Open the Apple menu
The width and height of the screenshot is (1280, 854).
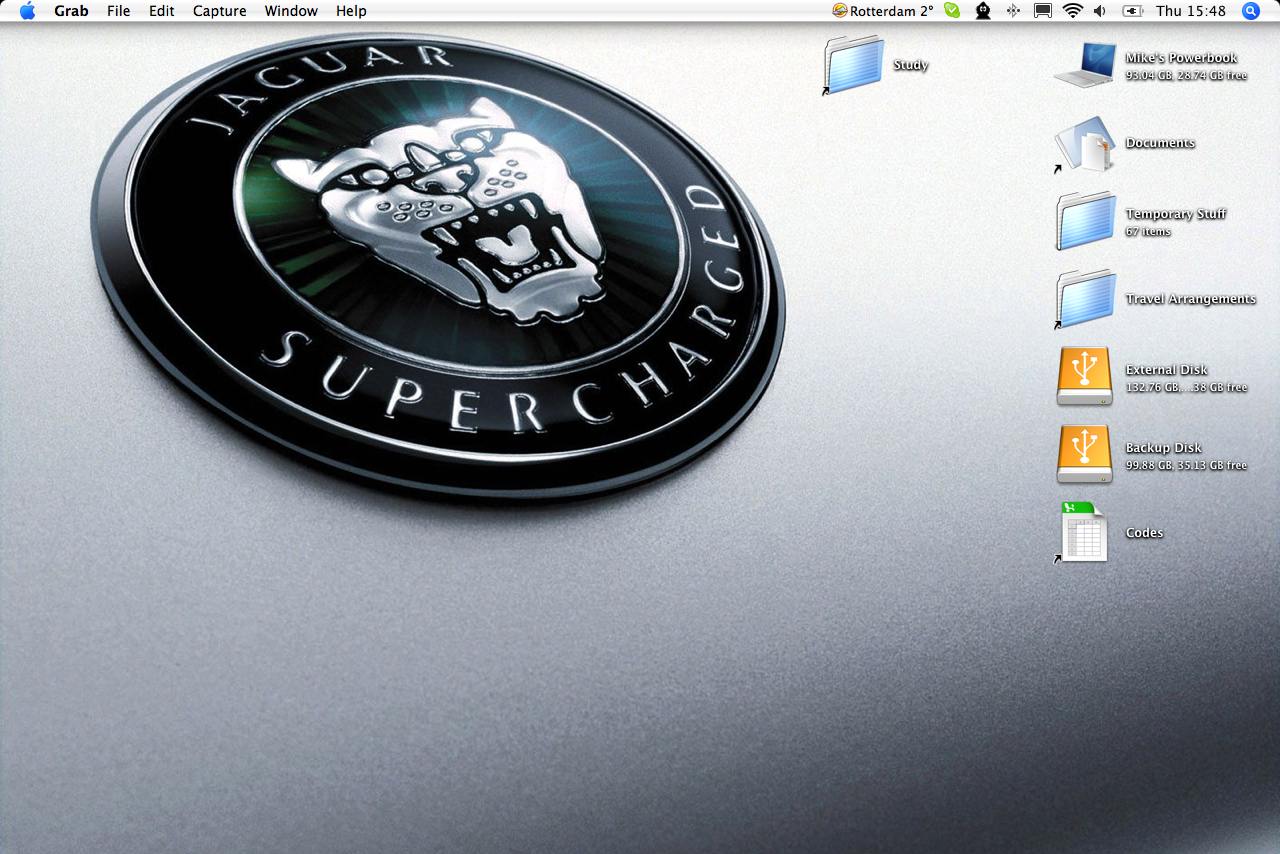(x=27, y=11)
